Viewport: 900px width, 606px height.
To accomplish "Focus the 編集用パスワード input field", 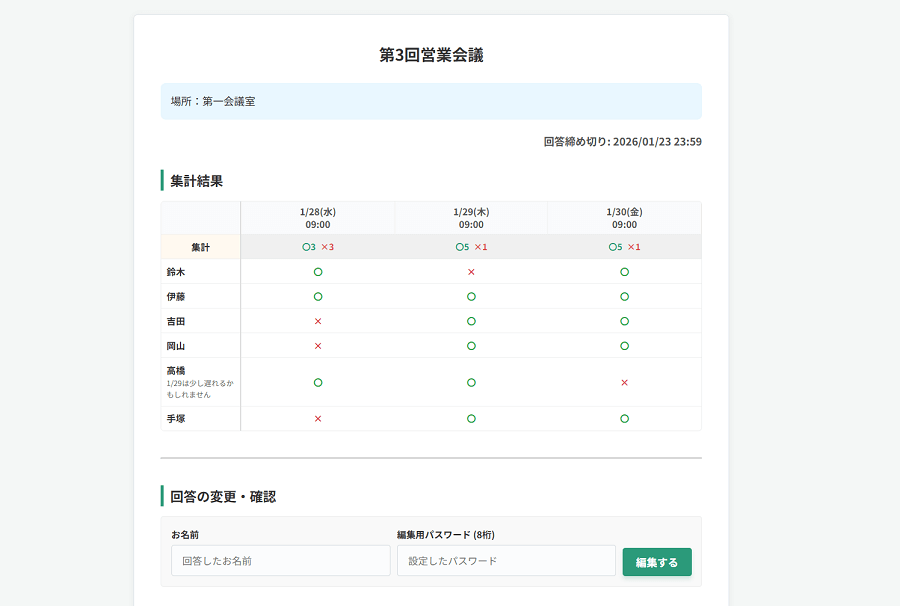I will (x=506, y=561).
